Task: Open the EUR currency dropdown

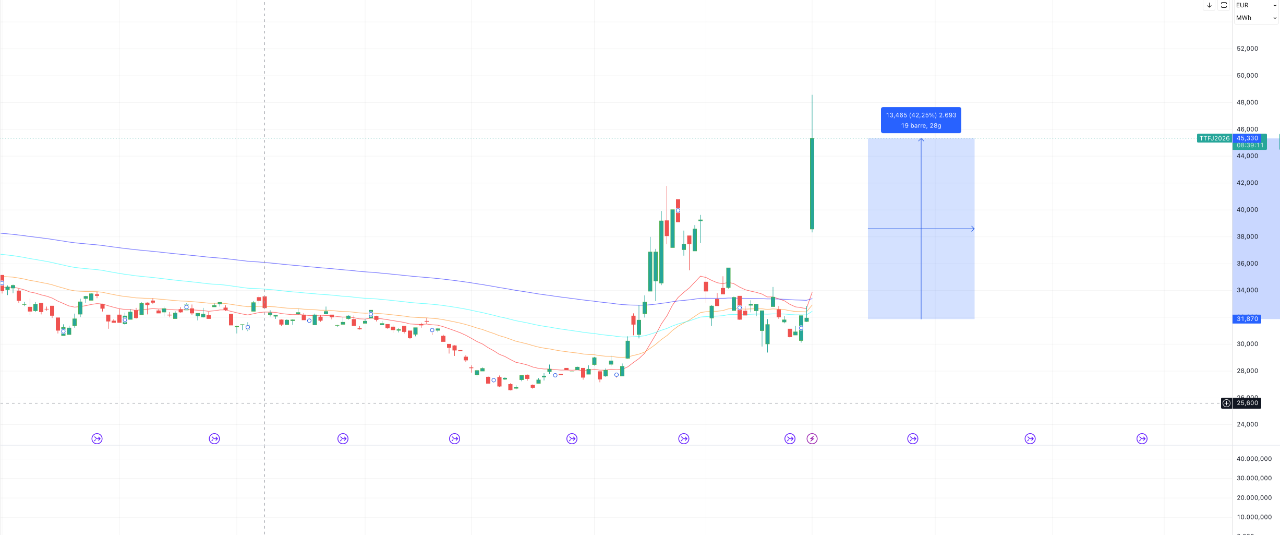Action: tap(1256, 5)
